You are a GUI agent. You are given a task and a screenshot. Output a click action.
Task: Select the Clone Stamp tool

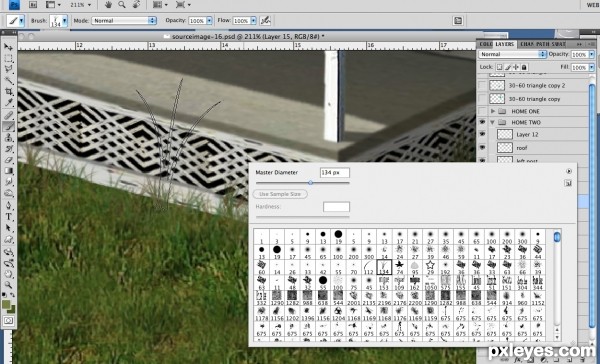tap(8, 138)
